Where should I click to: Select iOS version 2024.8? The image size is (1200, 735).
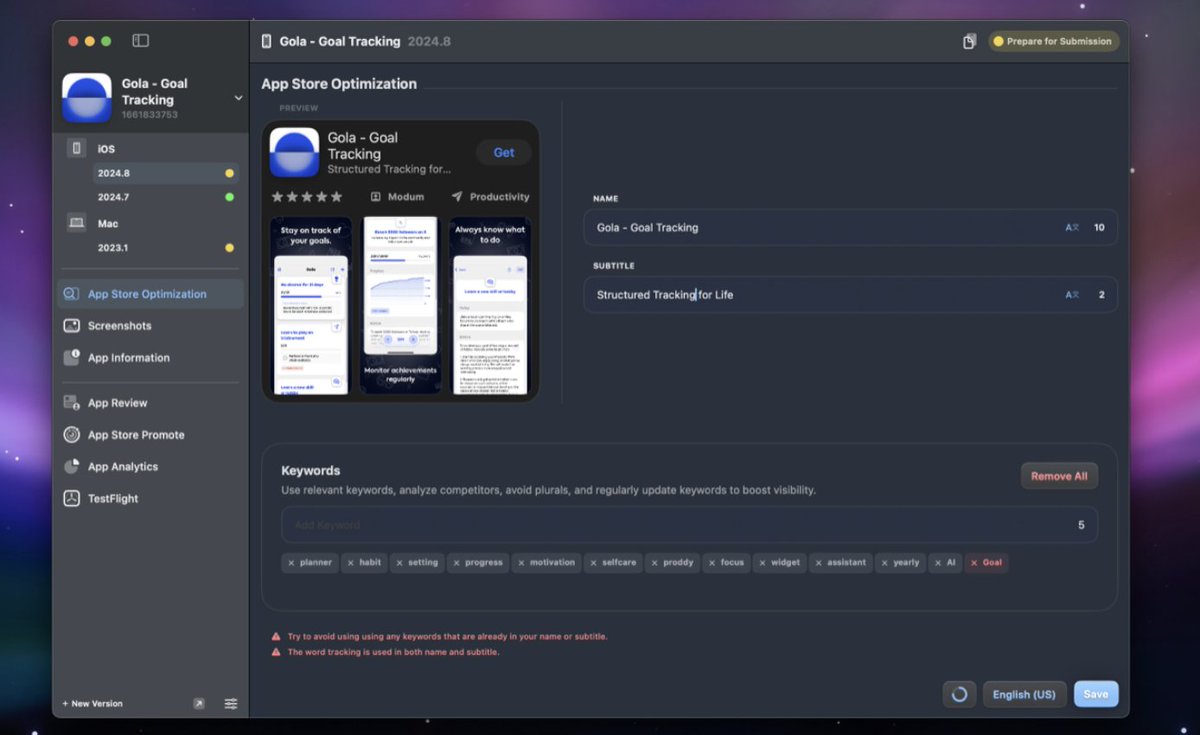(x=166, y=173)
